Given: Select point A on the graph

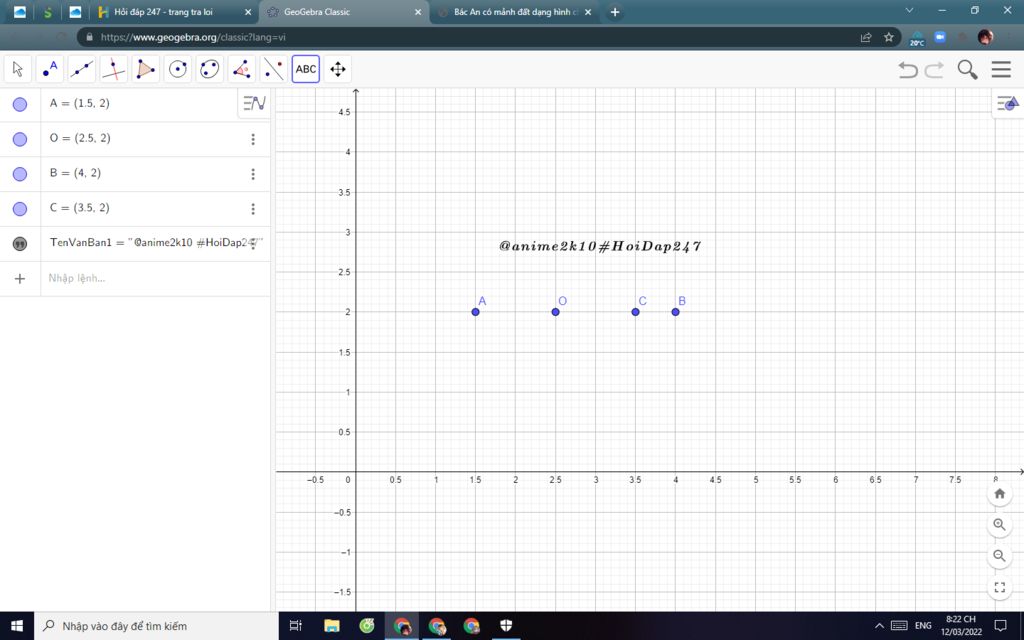Looking at the screenshot, I should click(475, 312).
